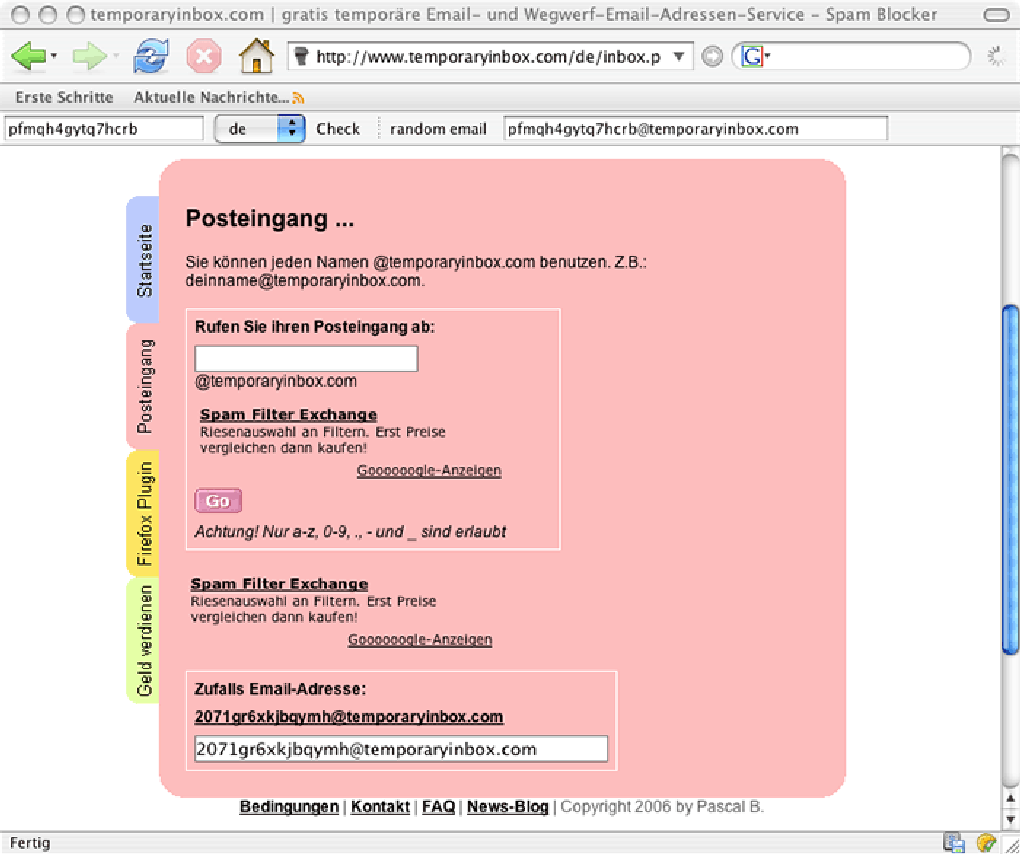Go to the browser home page

[x=256, y=56]
